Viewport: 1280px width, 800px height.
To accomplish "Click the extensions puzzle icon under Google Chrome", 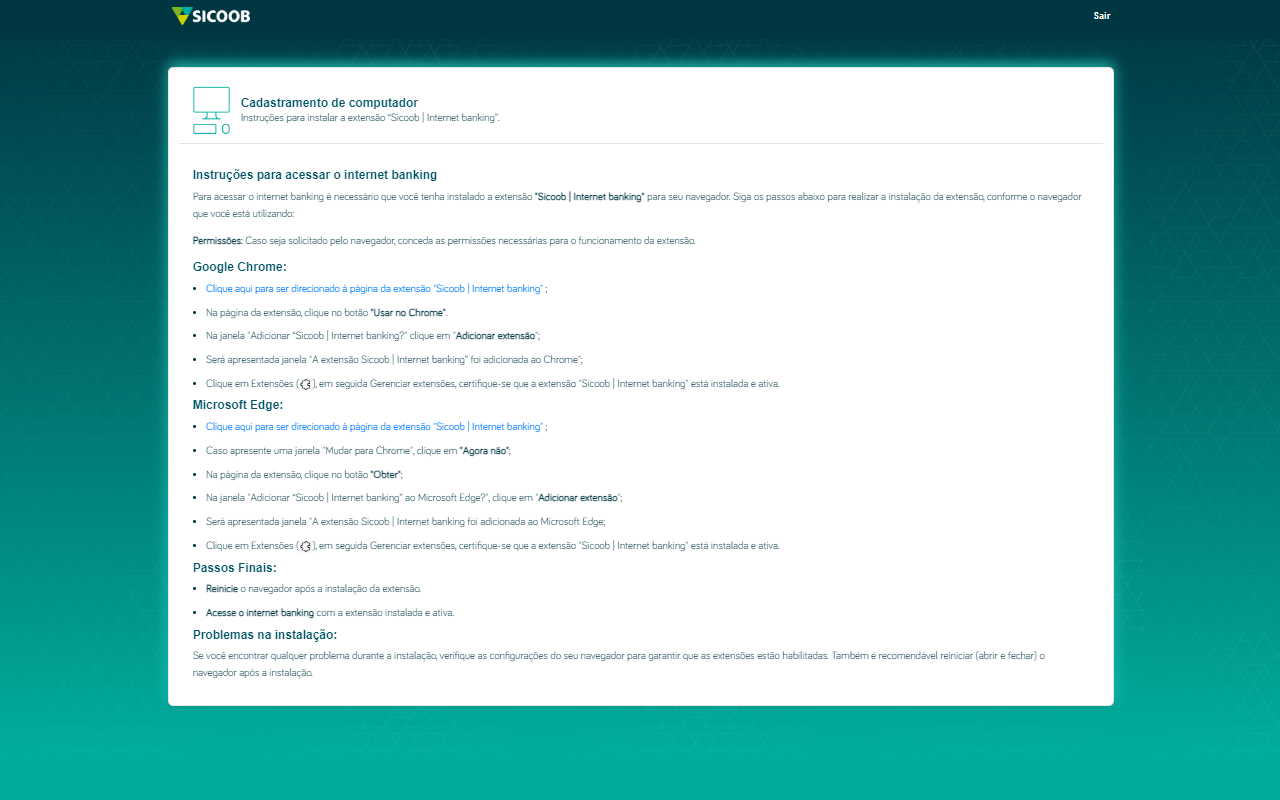I will (x=306, y=384).
